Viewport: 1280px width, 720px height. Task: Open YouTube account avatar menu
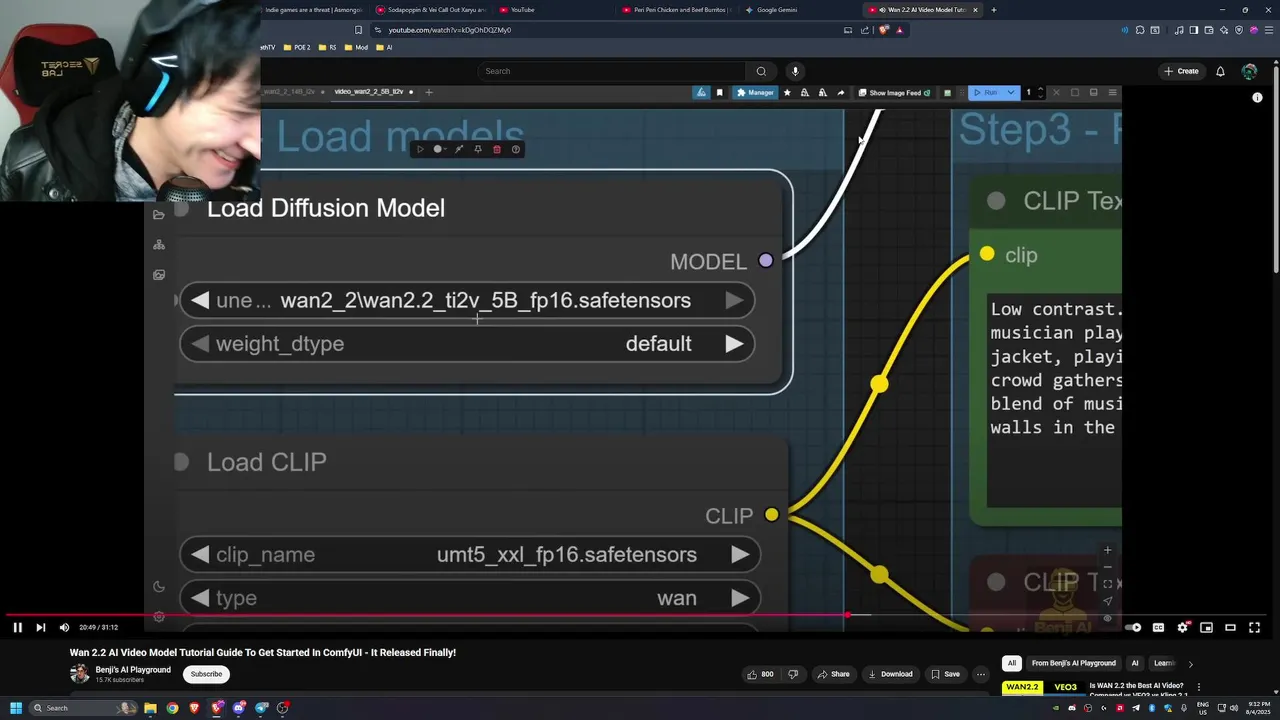point(1249,71)
